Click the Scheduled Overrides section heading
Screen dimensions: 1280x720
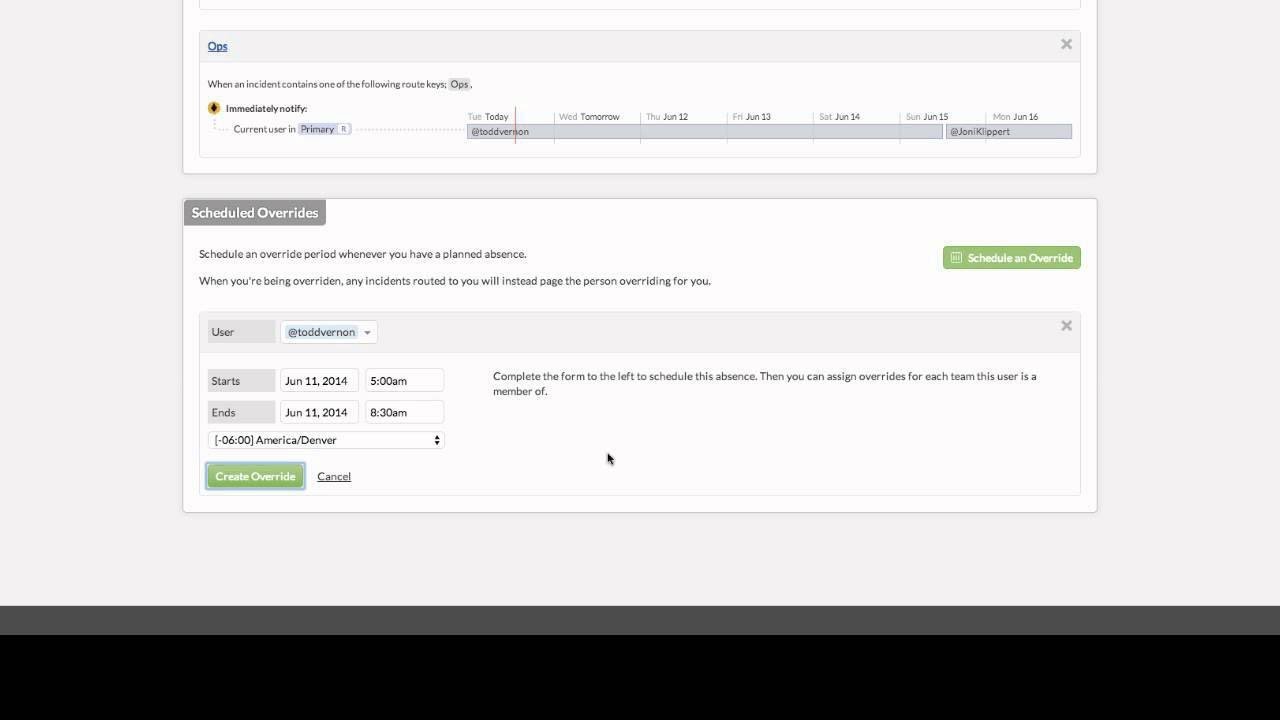(255, 213)
